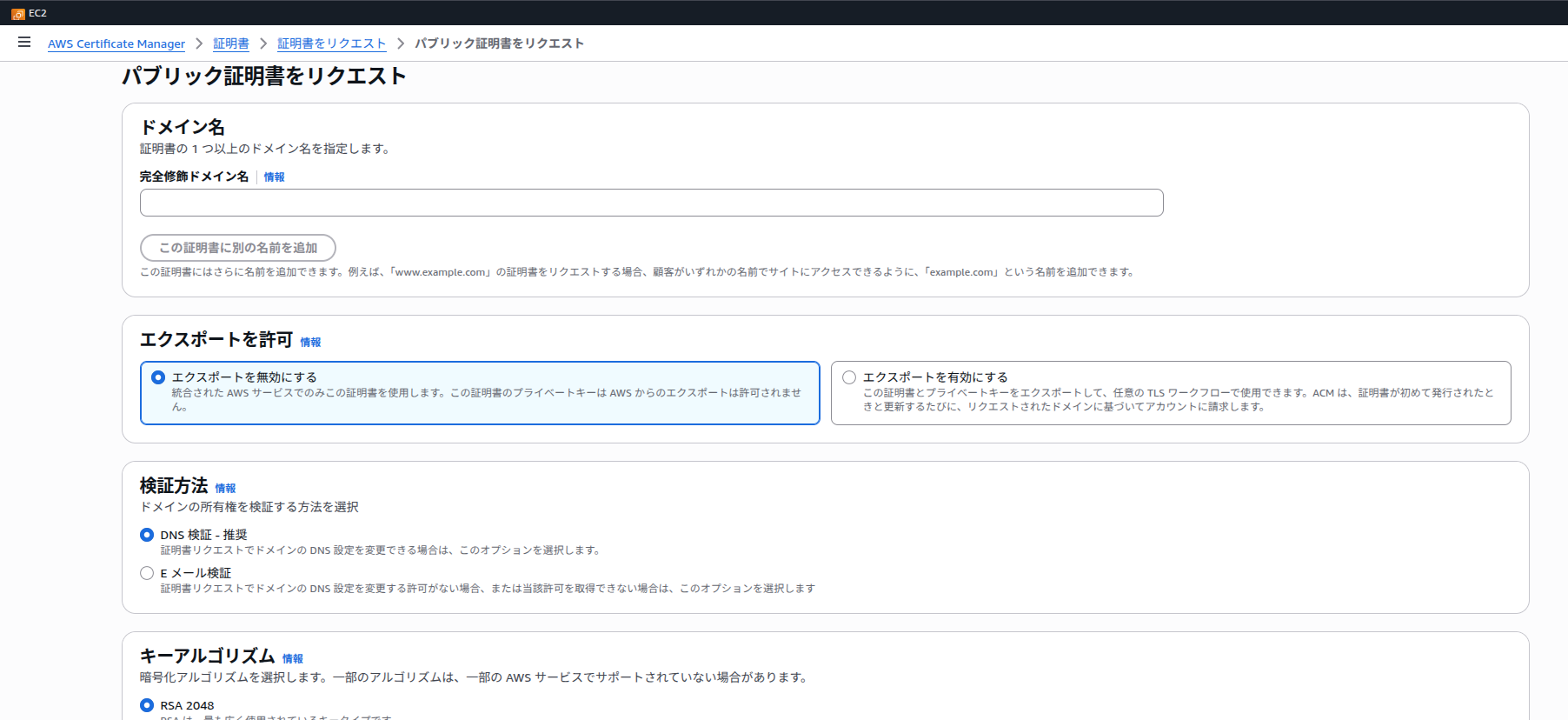Select エクスポートを無効にする radio option

[158, 377]
